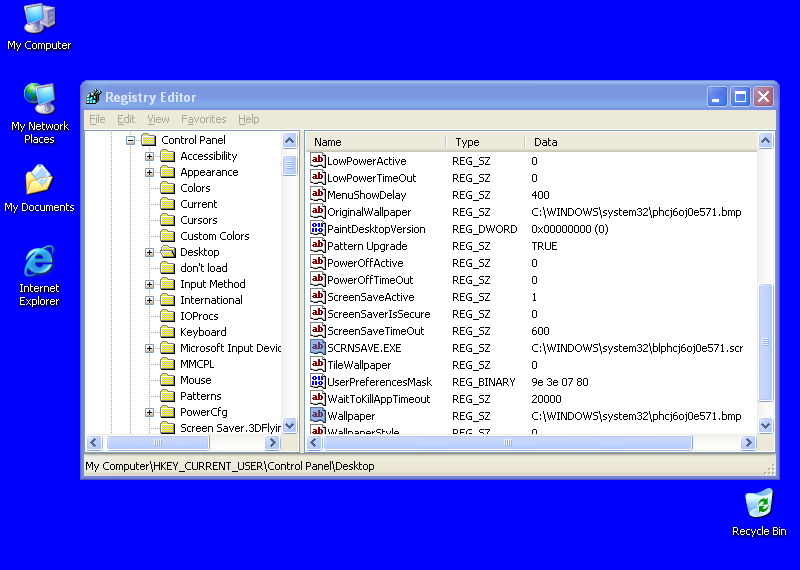Click the data value 600

point(540,331)
